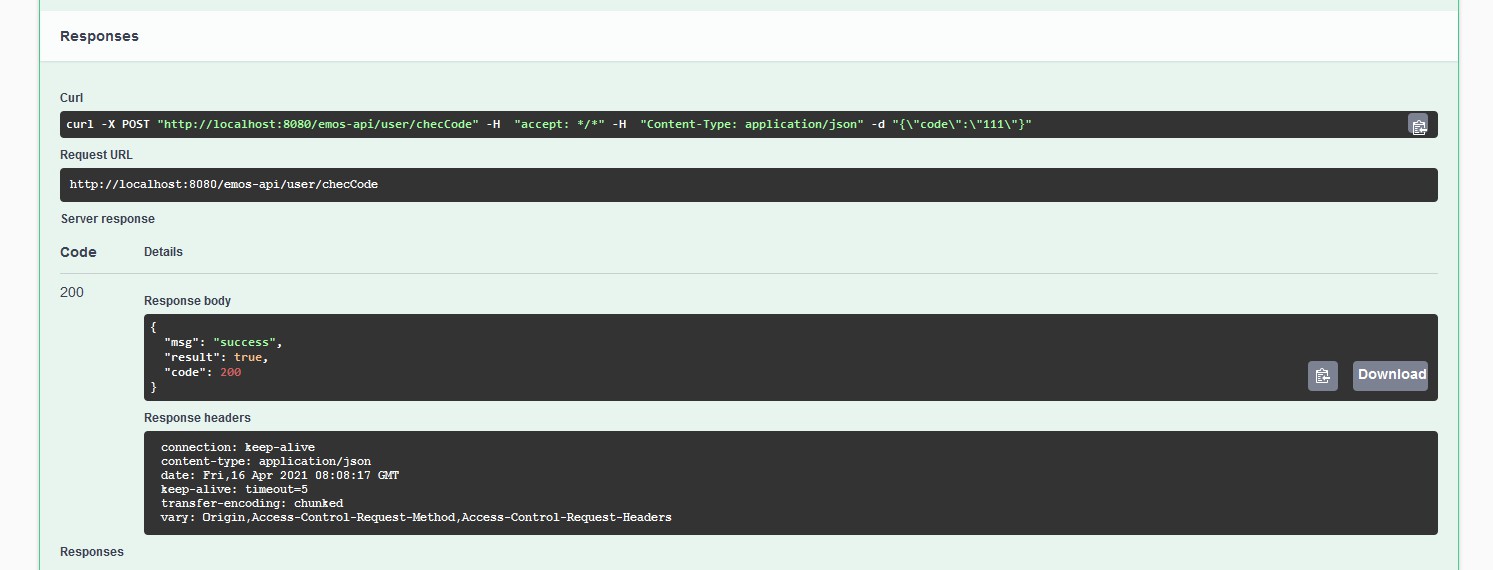Click the date header line
The width and height of the screenshot is (1493, 570).
tap(279, 475)
